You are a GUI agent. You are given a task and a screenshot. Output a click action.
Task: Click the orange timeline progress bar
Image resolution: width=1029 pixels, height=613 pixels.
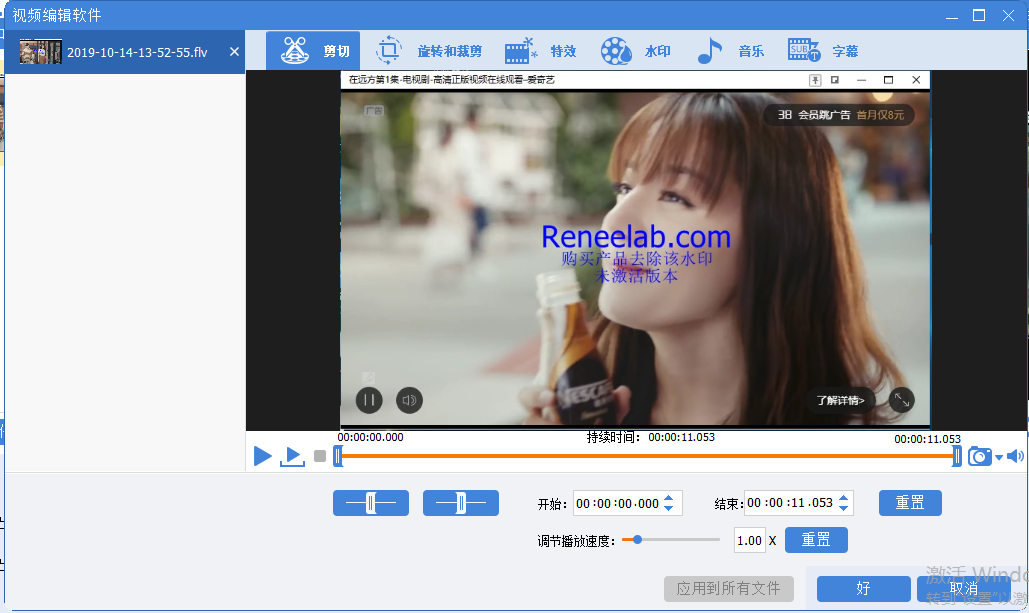pos(647,455)
